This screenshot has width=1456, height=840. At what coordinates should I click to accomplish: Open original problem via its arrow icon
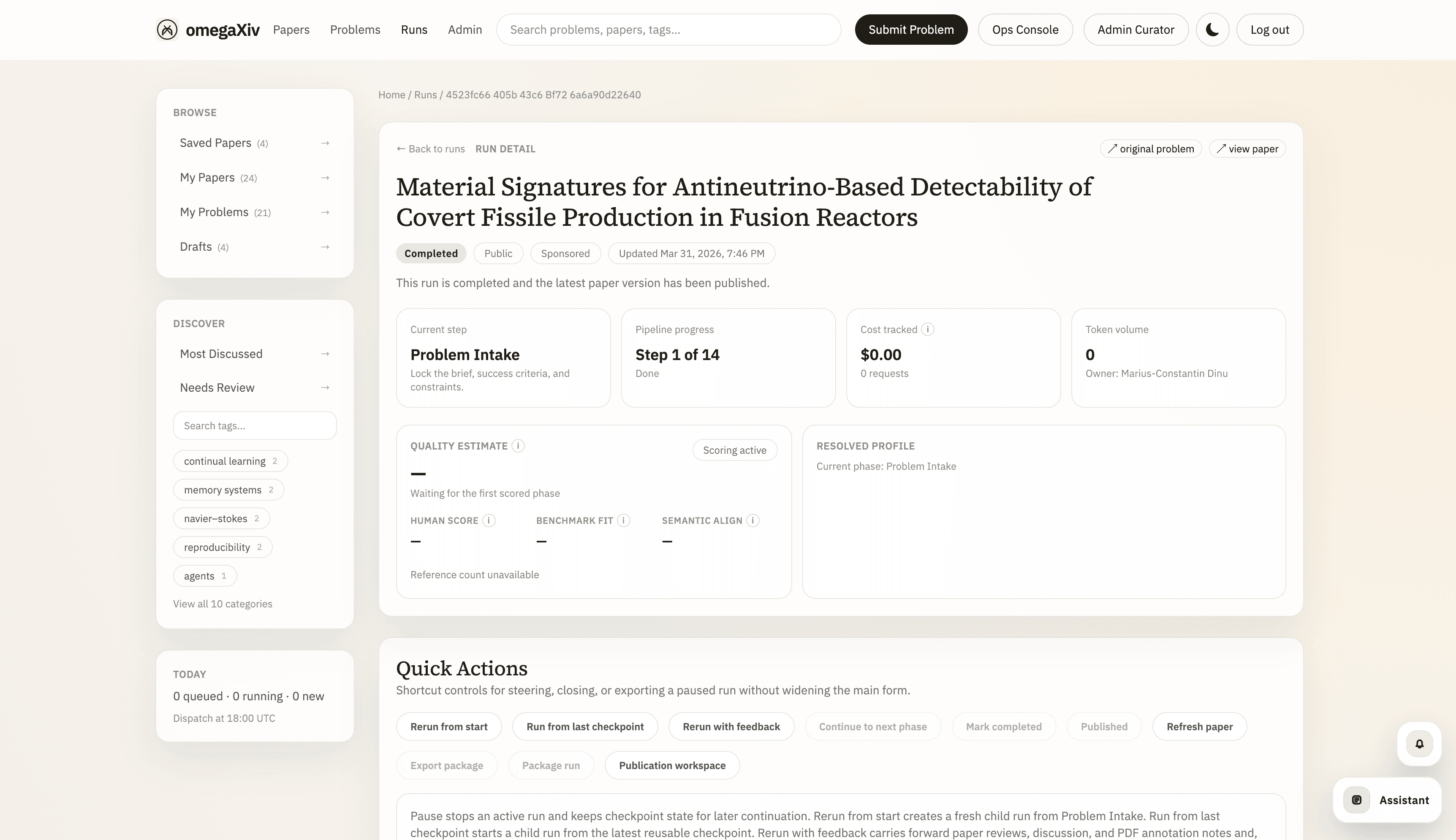tap(1113, 148)
